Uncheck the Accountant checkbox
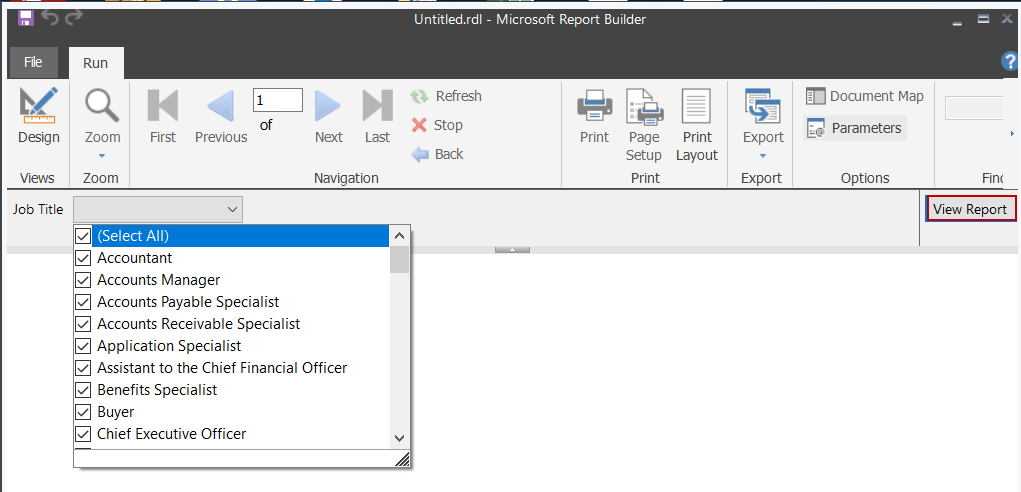Image resolution: width=1021 pixels, height=492 pixels. 83,258
